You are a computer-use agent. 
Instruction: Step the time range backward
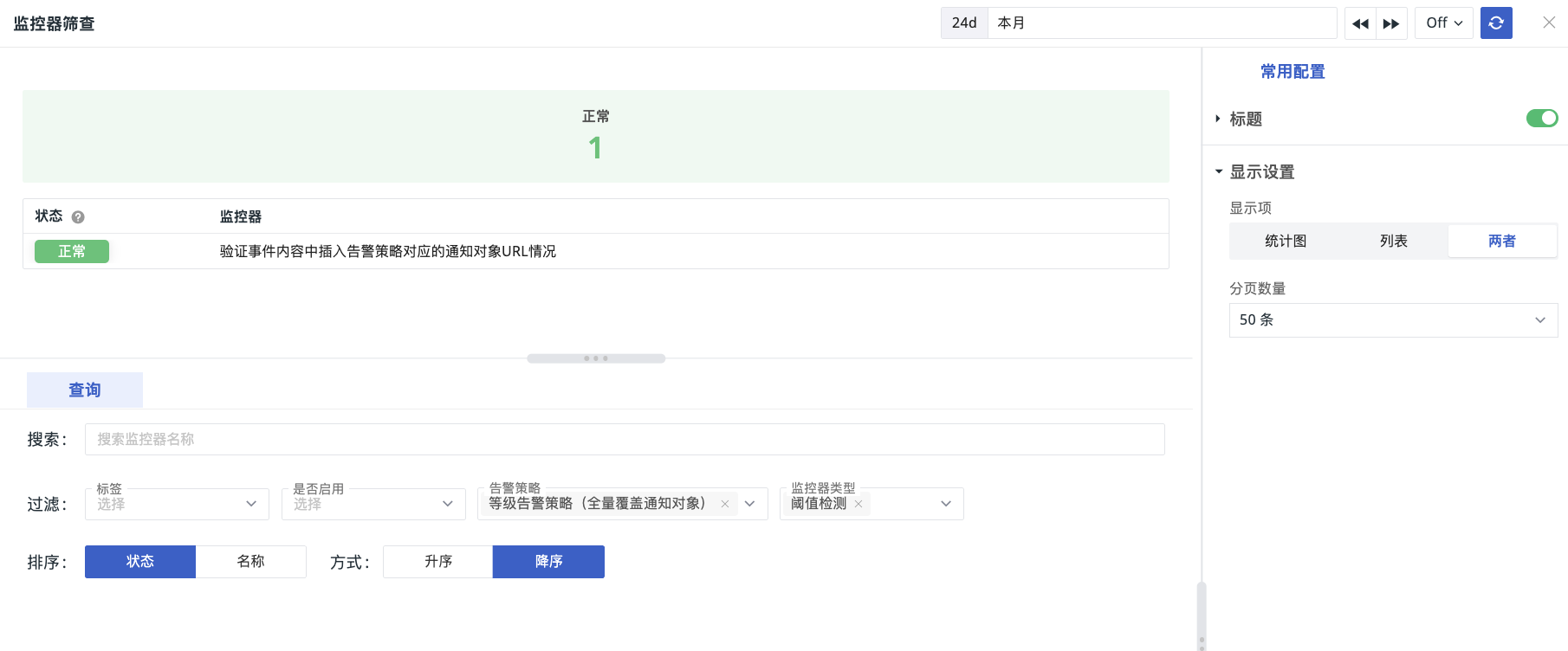pyautogui.click(x=1360, y=23)
